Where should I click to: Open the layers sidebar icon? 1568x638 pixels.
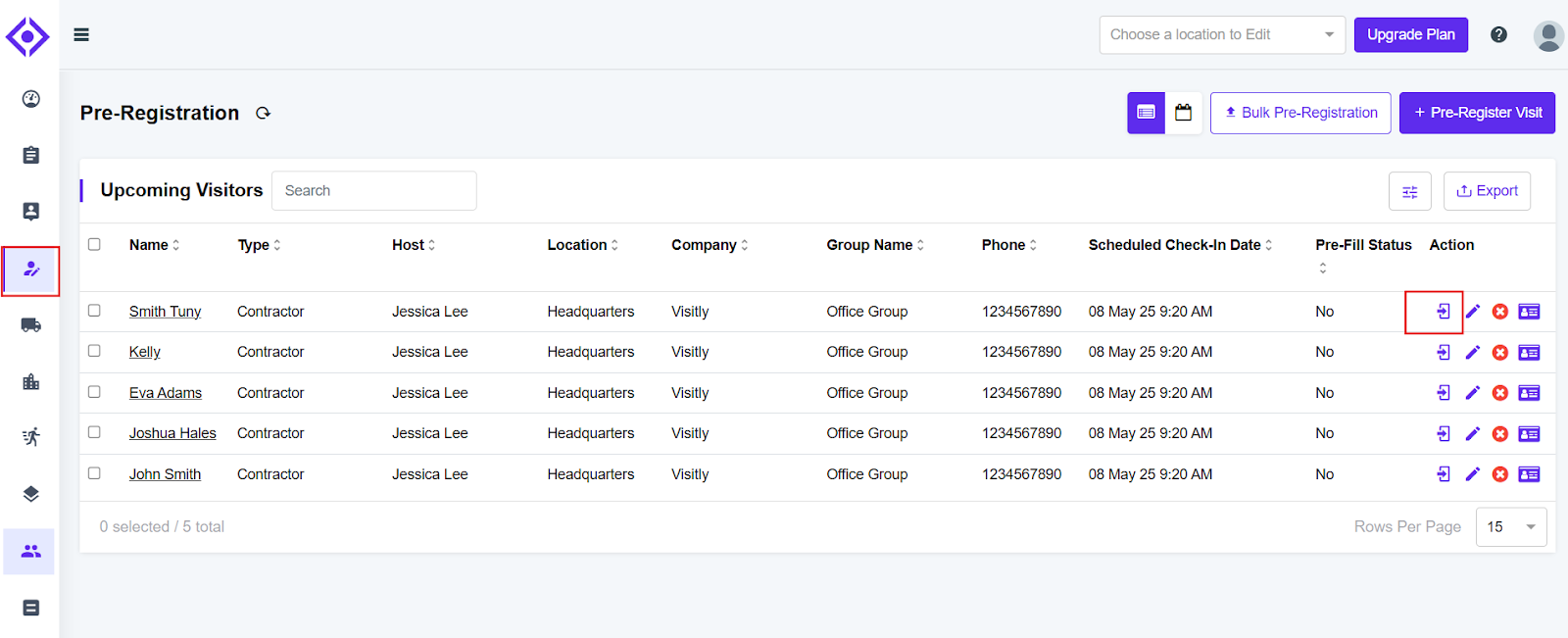point(31,494)
